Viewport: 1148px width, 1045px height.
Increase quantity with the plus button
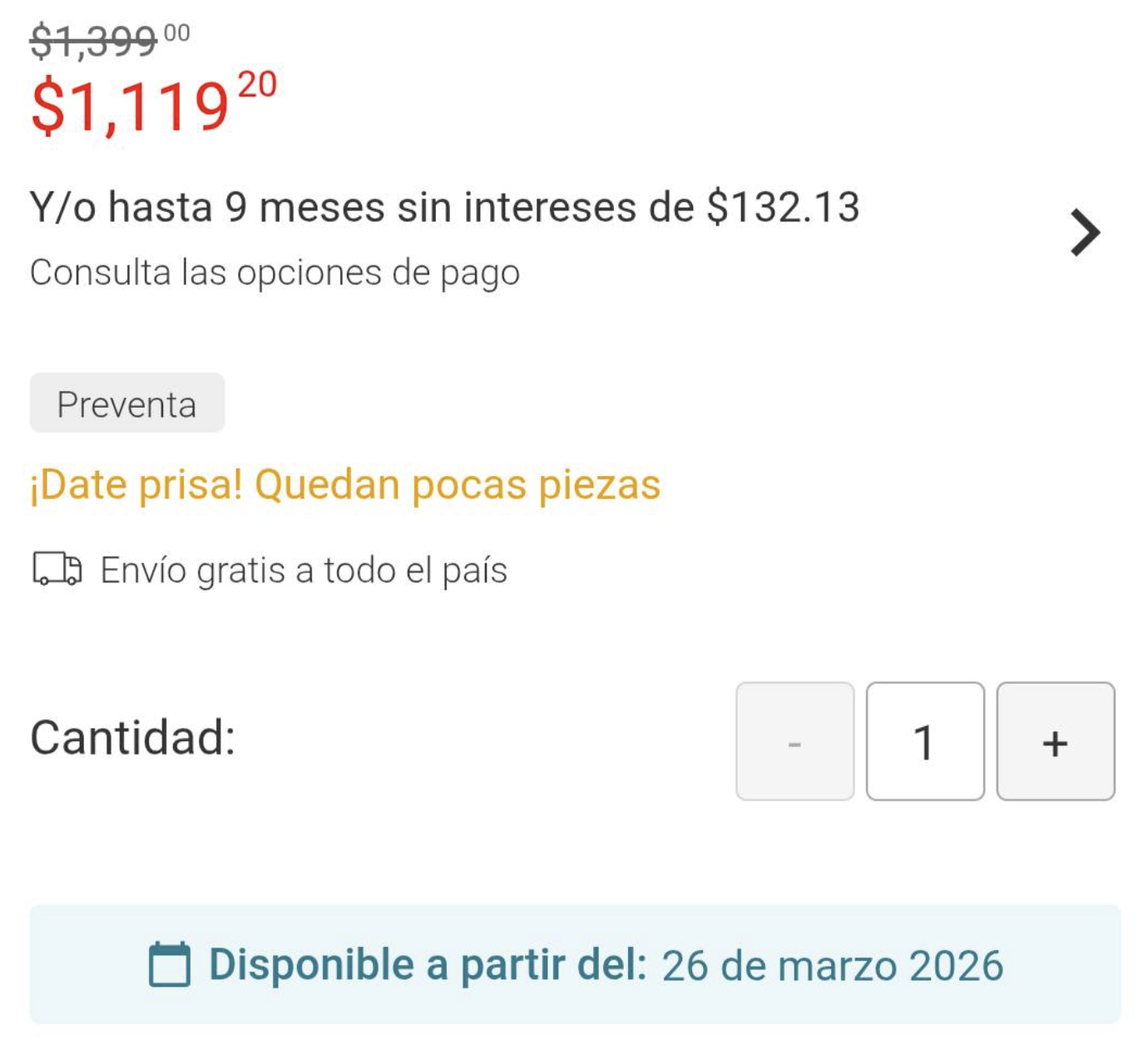[x=1055, y=741]
